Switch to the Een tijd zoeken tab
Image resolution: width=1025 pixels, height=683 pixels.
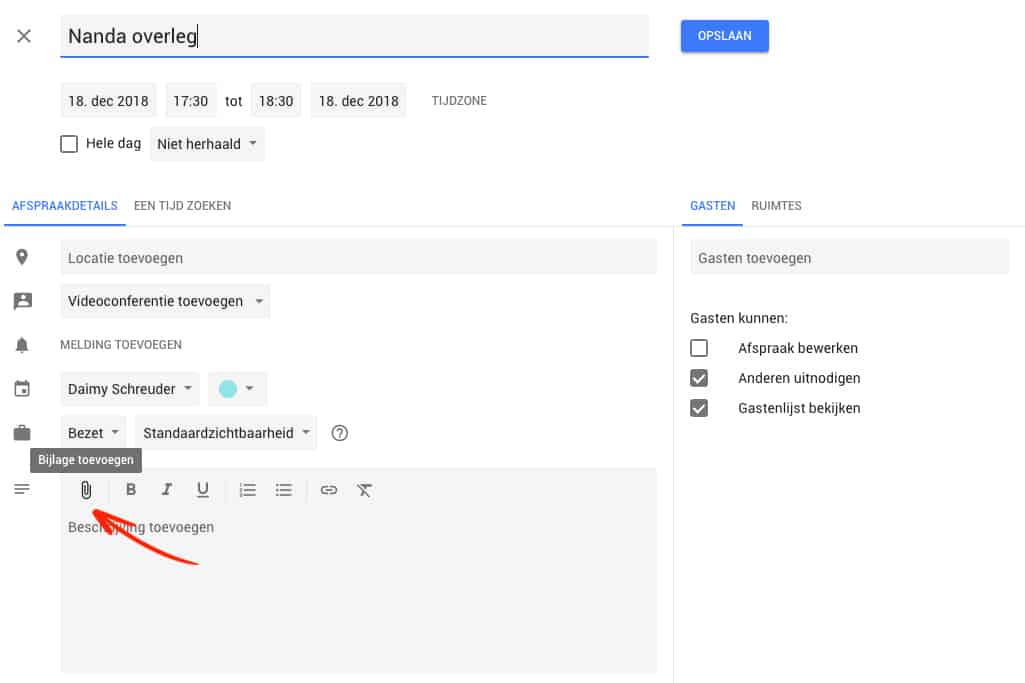(182, 206)
